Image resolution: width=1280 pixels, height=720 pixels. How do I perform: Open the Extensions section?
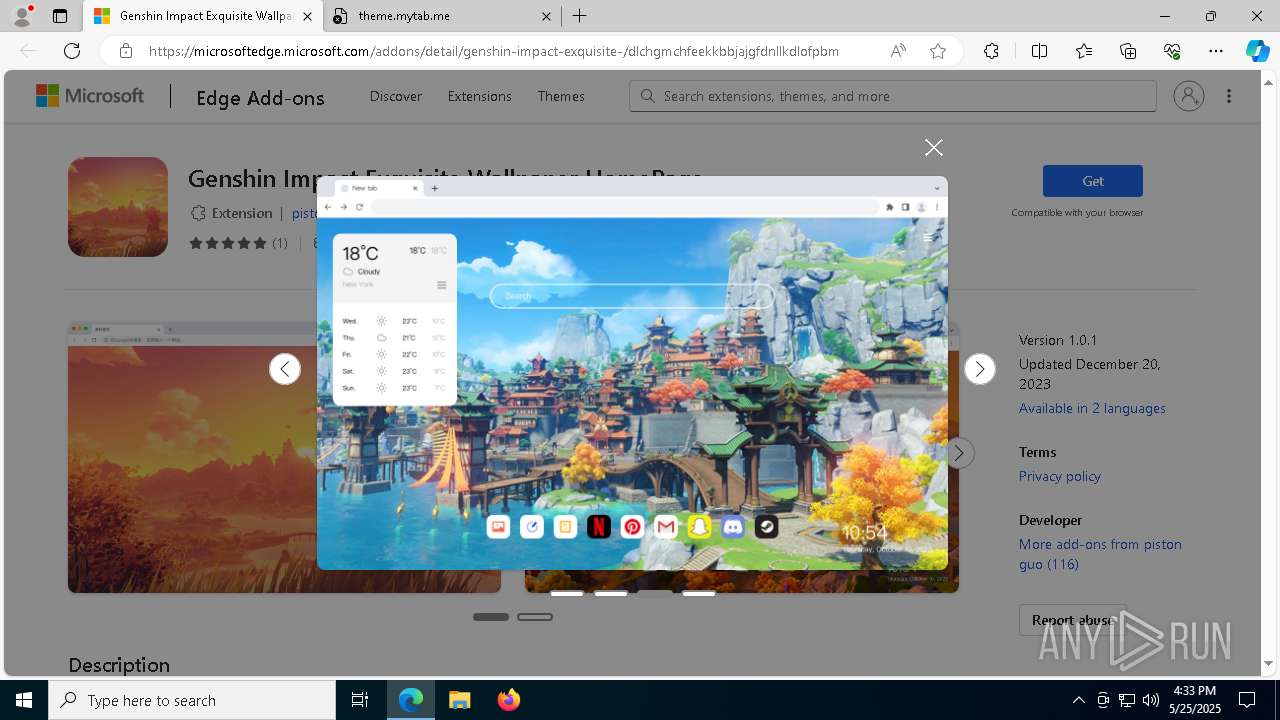coord(479,96)
